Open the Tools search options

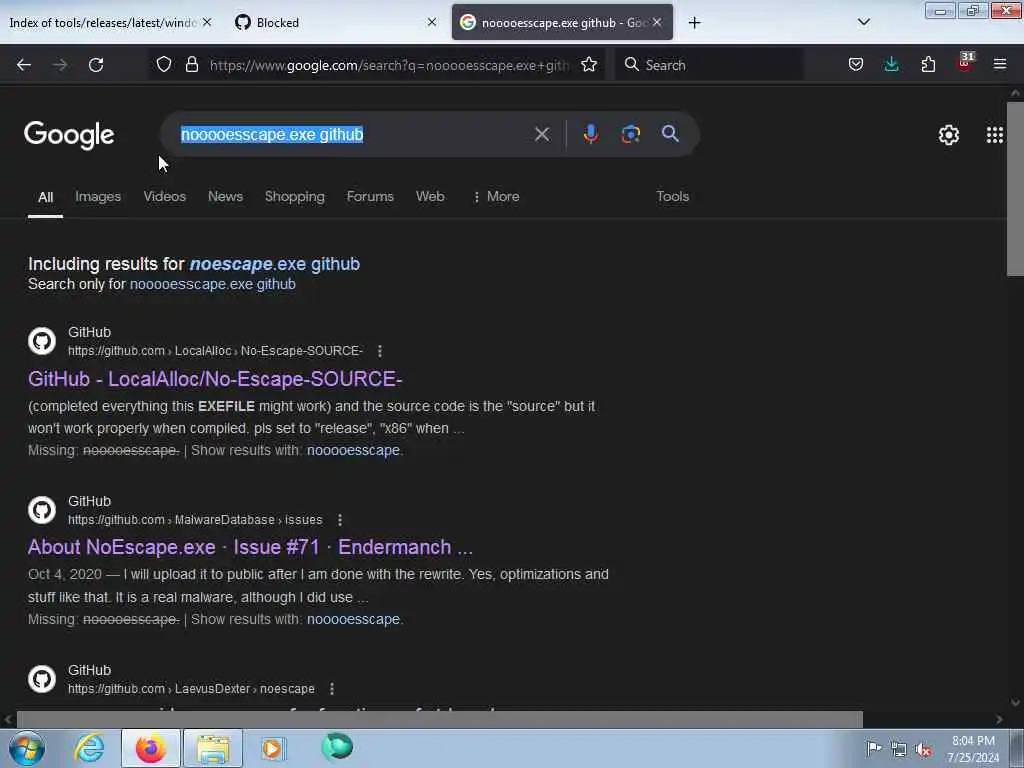672,197
